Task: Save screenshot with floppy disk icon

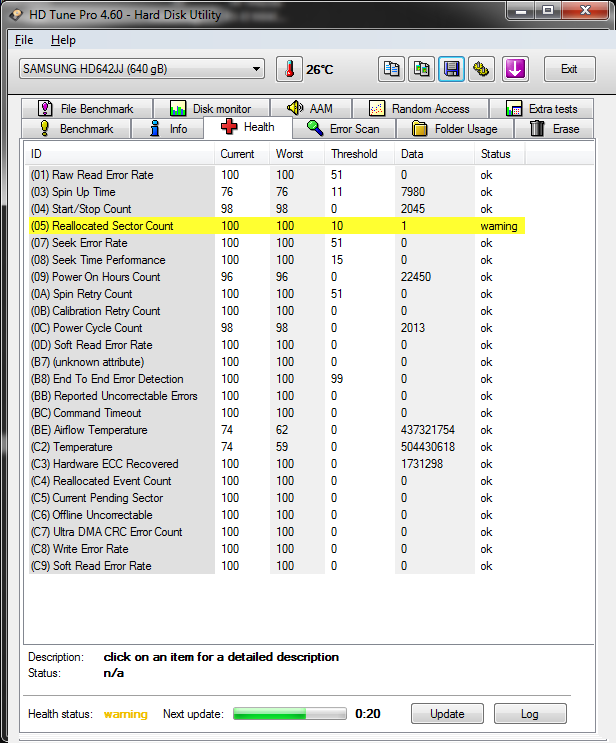Action: [451, 69]
